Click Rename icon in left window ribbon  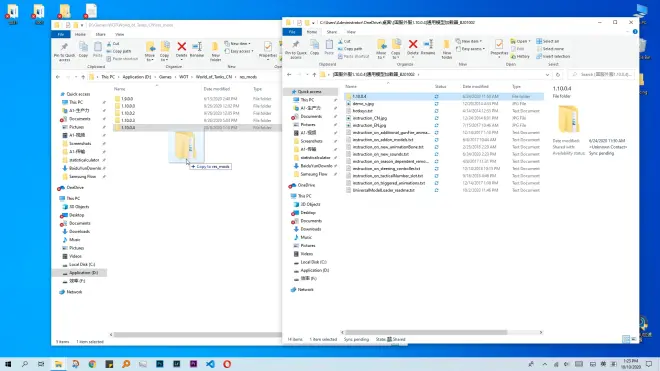tap(197, 49)
